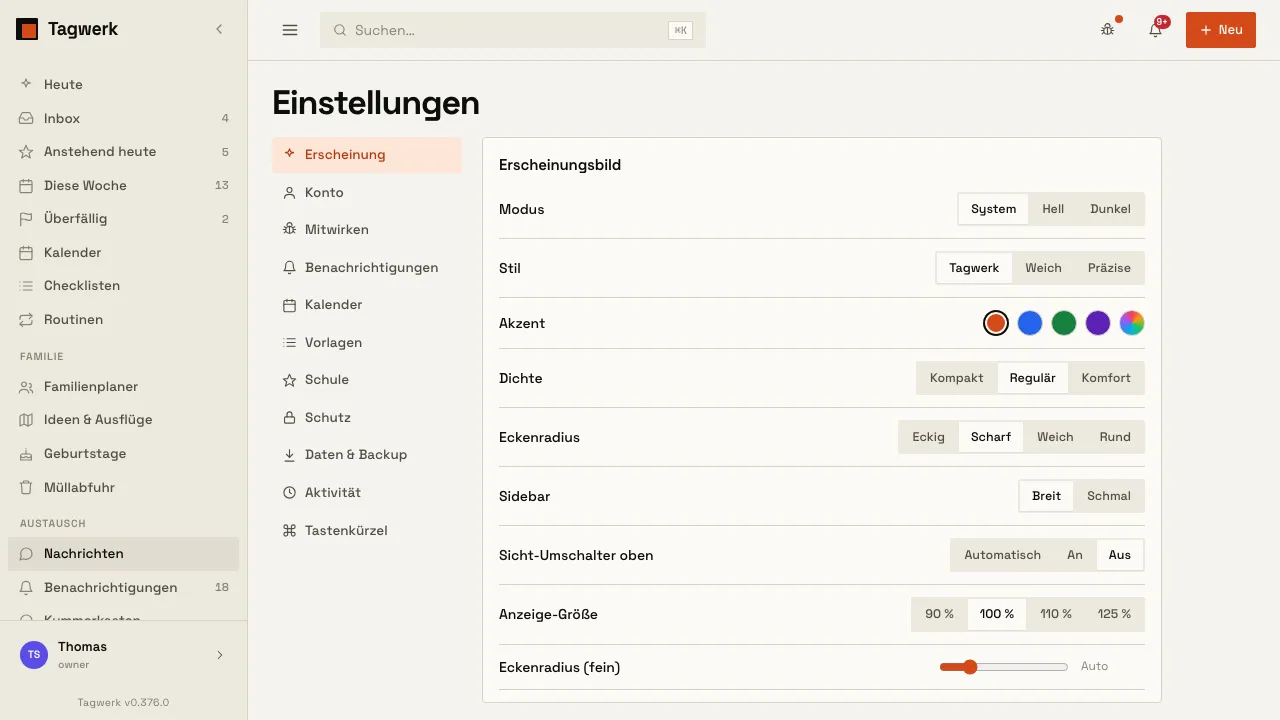This screenshot has width=1280, height=720.
Task: Click the Checklisten list icon
Action: pyautogui.click(x=26, y=286)
